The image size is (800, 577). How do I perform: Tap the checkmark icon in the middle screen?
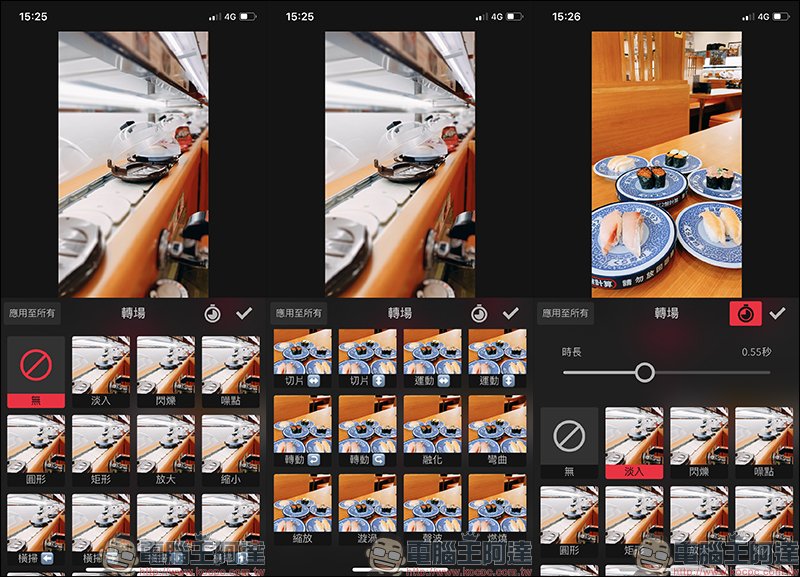(511, 313)
